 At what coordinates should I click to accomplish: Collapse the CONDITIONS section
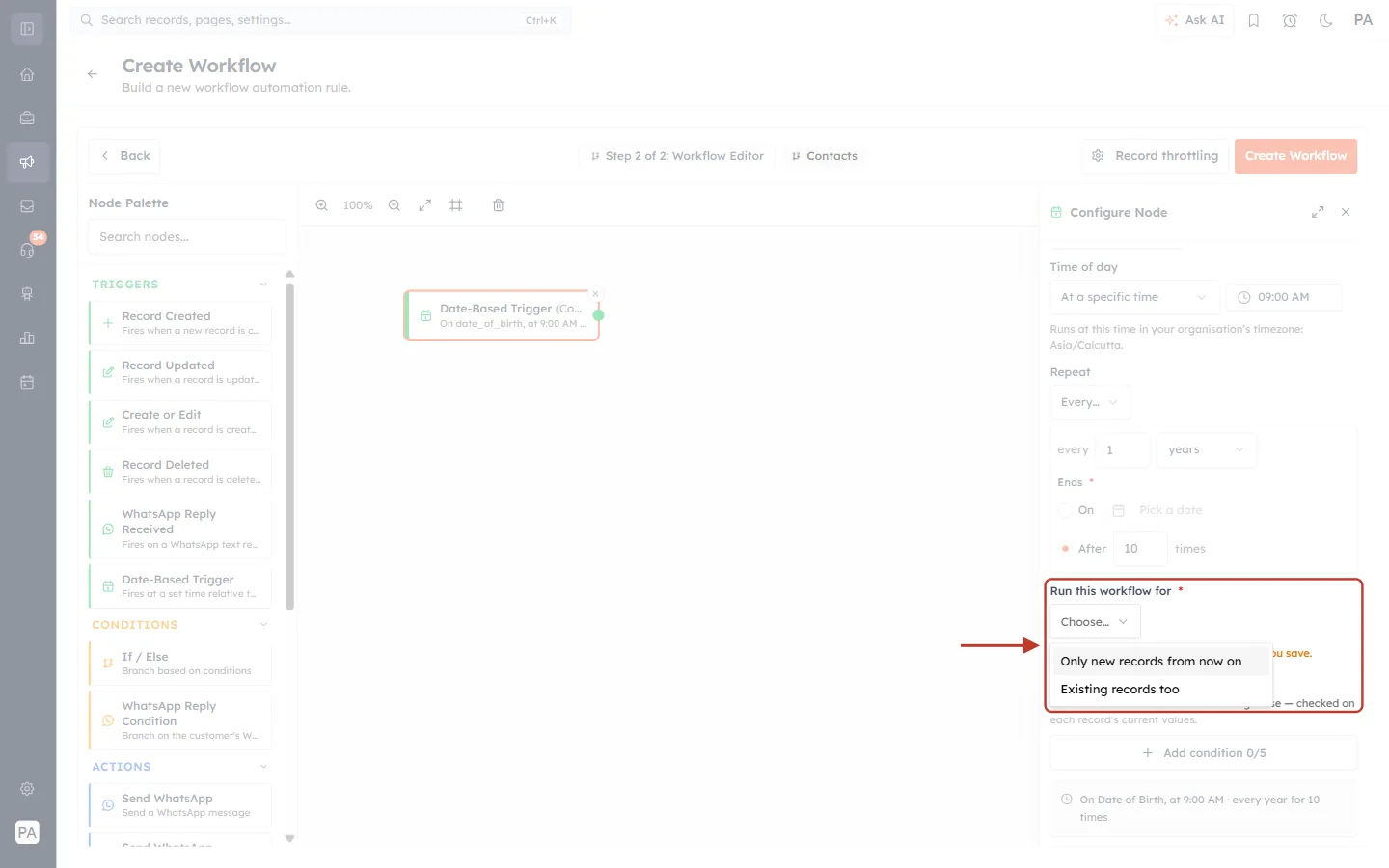[x=263, y=625]
